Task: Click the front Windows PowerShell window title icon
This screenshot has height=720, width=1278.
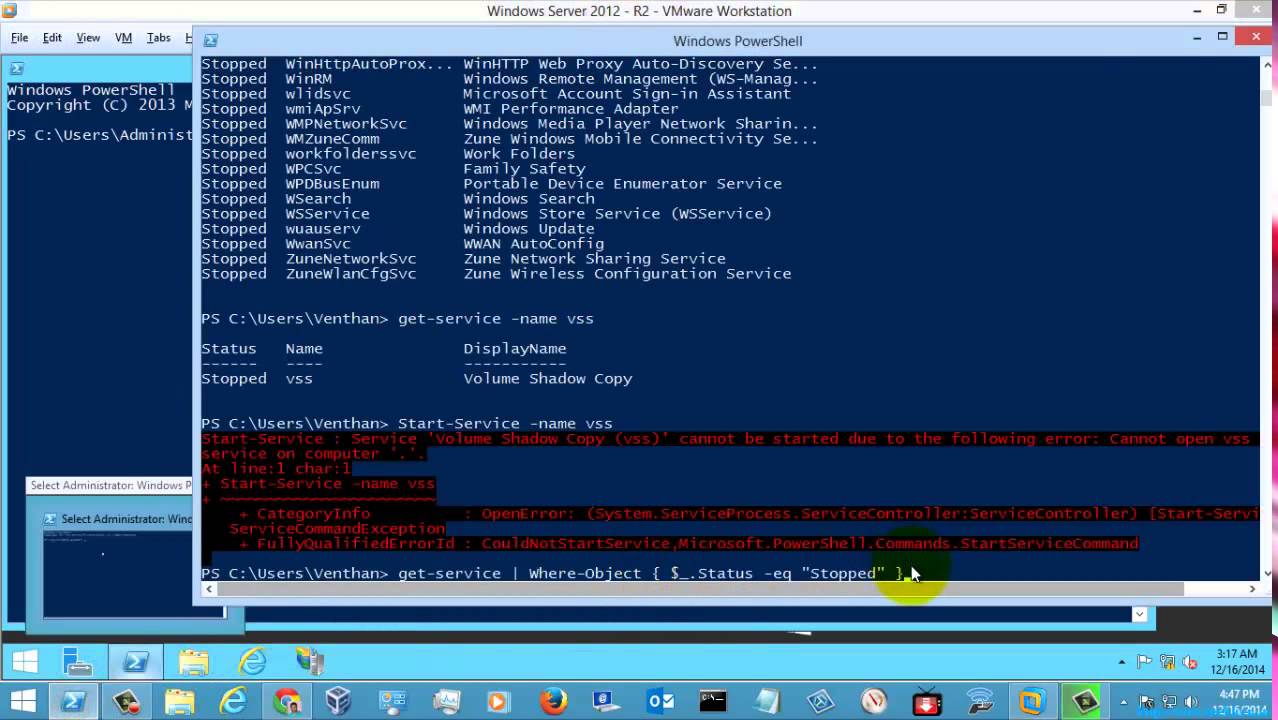Action: (211, 41)
